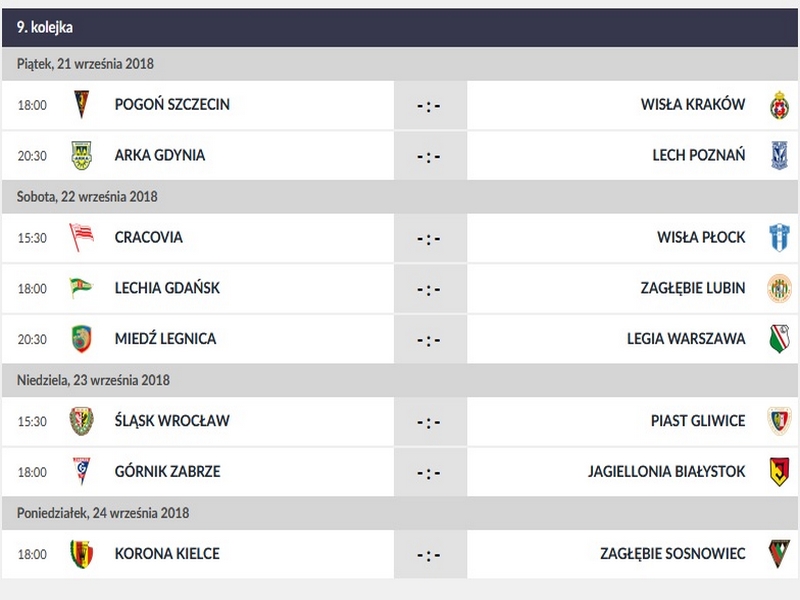This screenshot has height=600, width=800.
Task: Click the Miedź Legnica vs Legia score box
Action: point(430,339)
